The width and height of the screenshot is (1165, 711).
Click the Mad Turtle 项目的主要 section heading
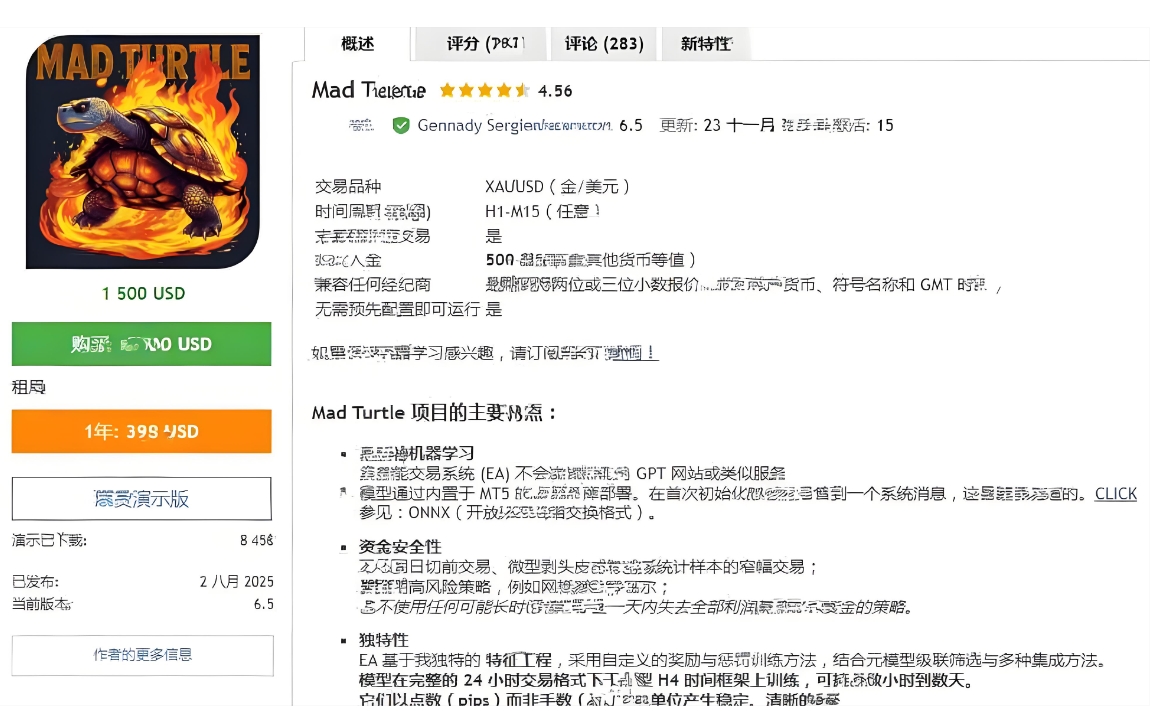click(x=434, y=413)
